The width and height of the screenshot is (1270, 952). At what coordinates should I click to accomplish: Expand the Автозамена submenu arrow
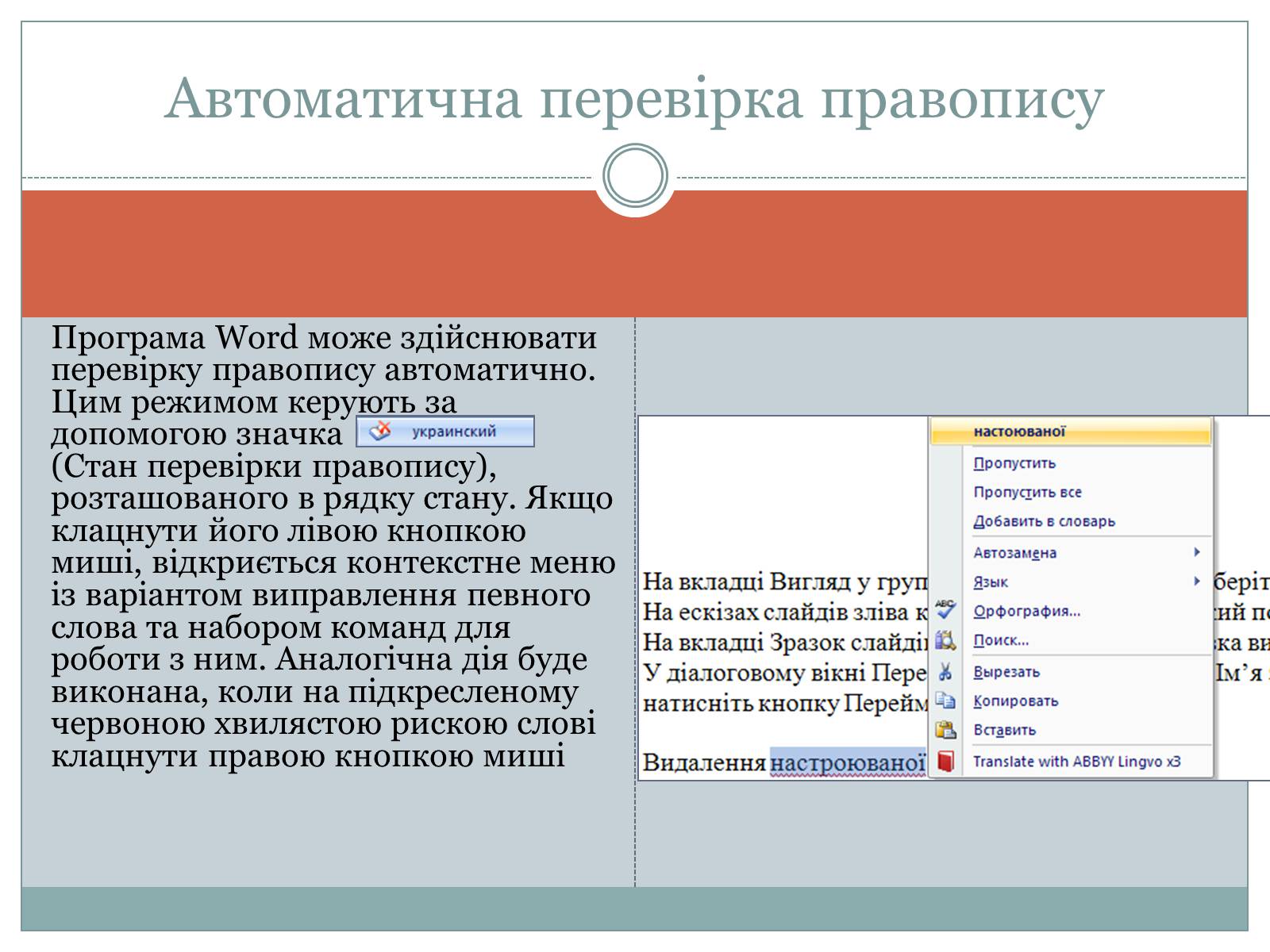pos(1197,552)
